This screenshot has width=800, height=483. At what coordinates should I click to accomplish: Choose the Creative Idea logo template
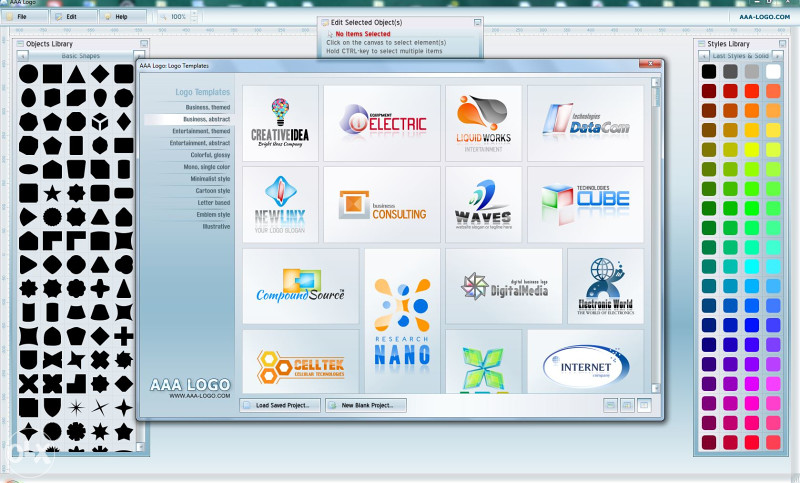[281, 123]
